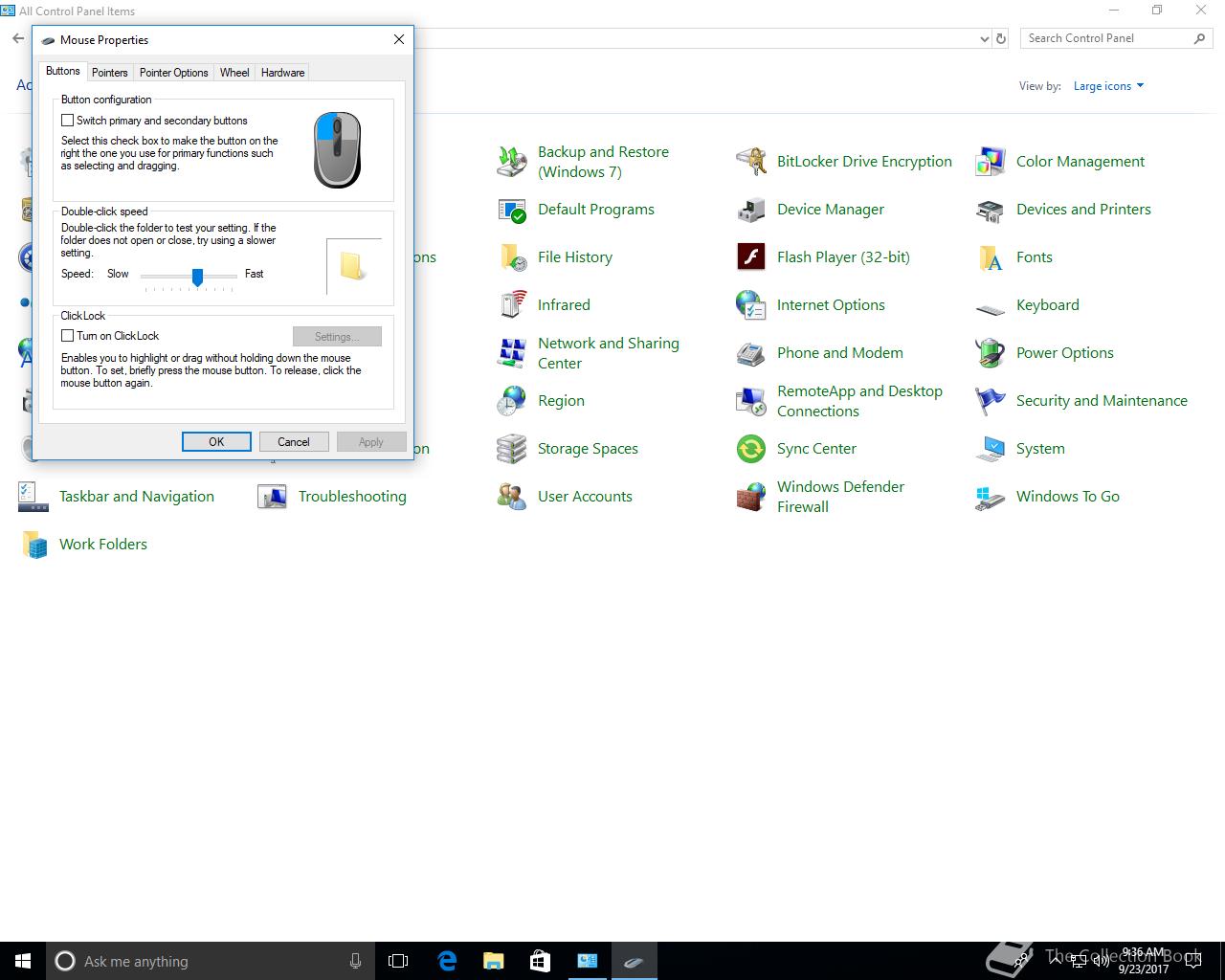Open the Windows To Go icon
1225x980 pixels.
tap(991, 497)
